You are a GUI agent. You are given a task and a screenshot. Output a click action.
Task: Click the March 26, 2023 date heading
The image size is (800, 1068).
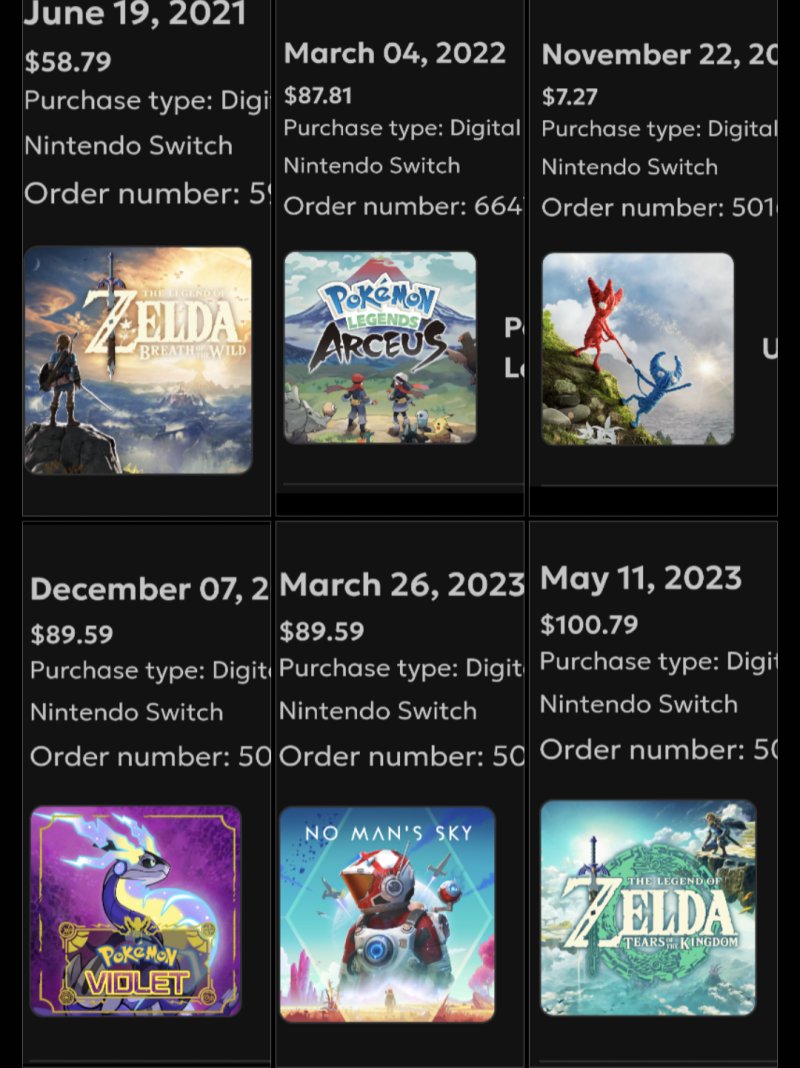401,584
